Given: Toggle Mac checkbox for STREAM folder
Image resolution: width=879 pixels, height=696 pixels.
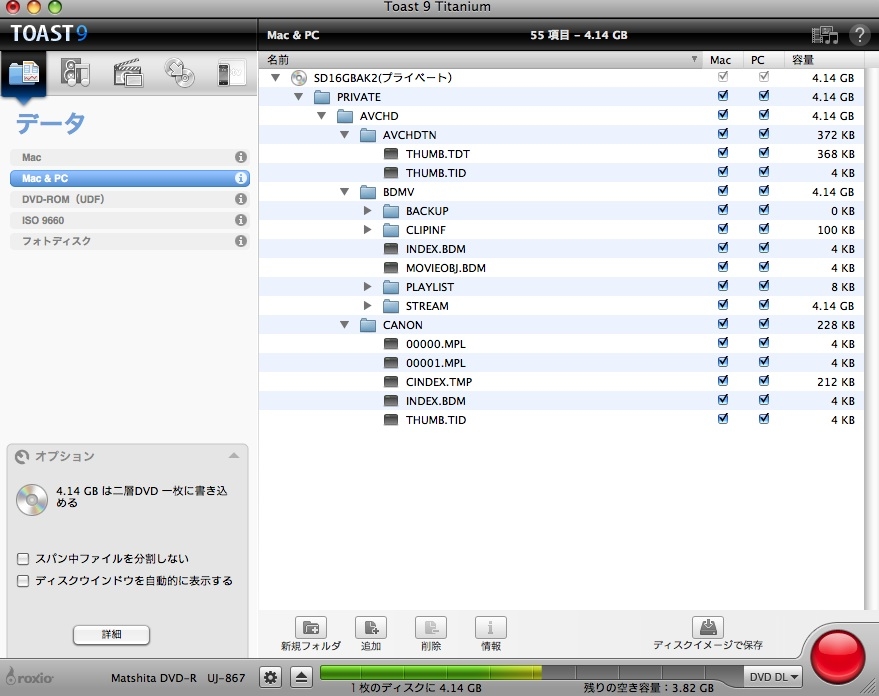Looking at the screenshot, I should [x=723, y=305].
